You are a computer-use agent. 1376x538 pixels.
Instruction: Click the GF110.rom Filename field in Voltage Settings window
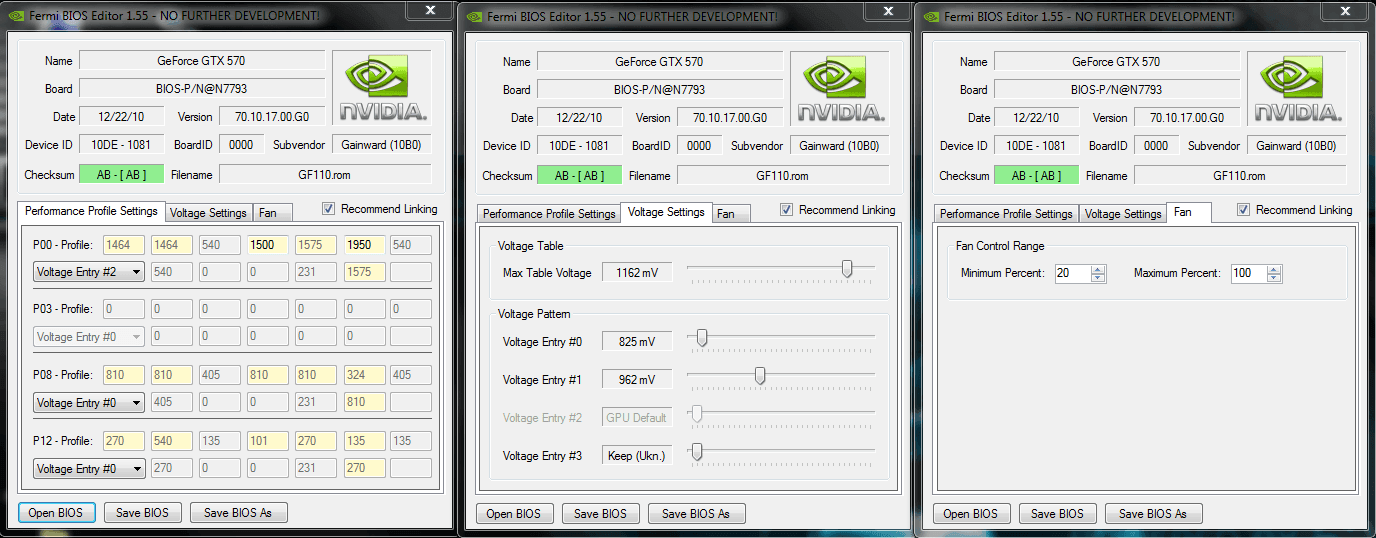pos(782,176)
